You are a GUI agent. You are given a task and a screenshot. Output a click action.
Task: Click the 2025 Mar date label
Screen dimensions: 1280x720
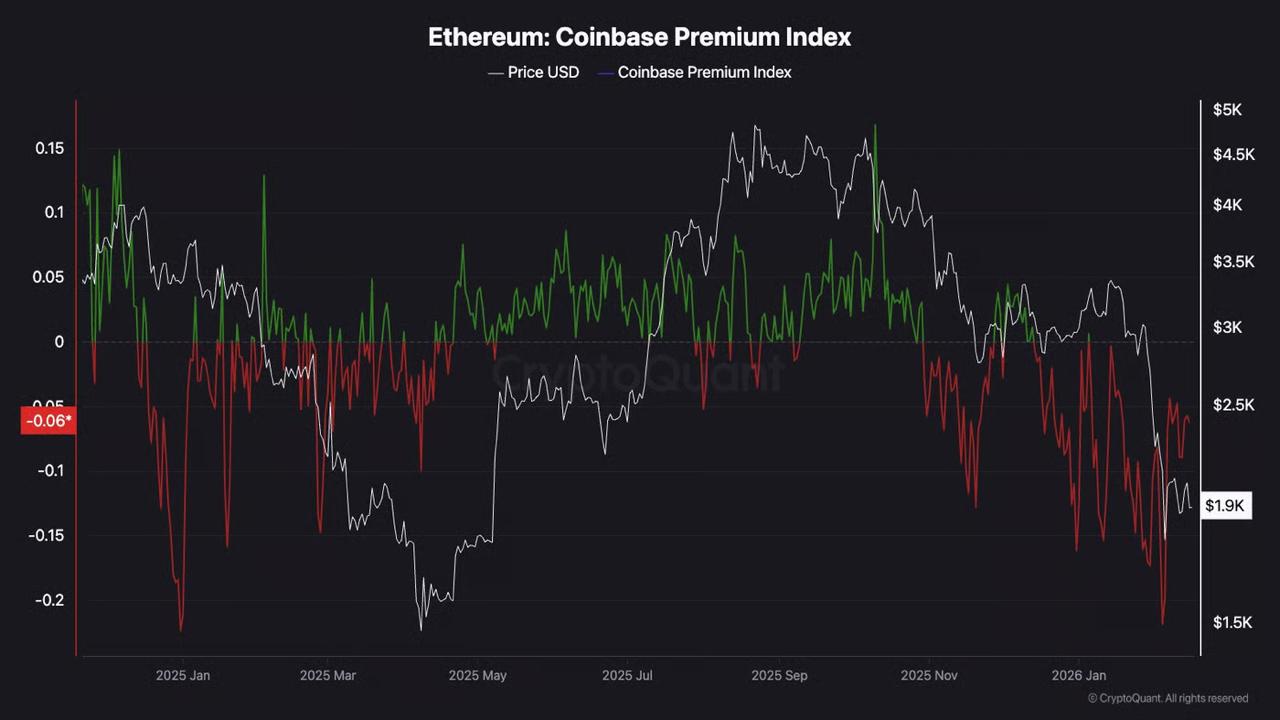point(328,676)
